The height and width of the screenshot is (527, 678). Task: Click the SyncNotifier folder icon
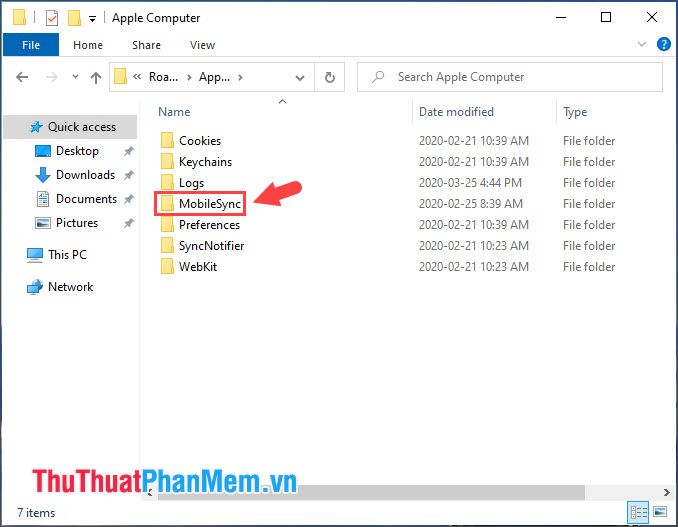167,246
